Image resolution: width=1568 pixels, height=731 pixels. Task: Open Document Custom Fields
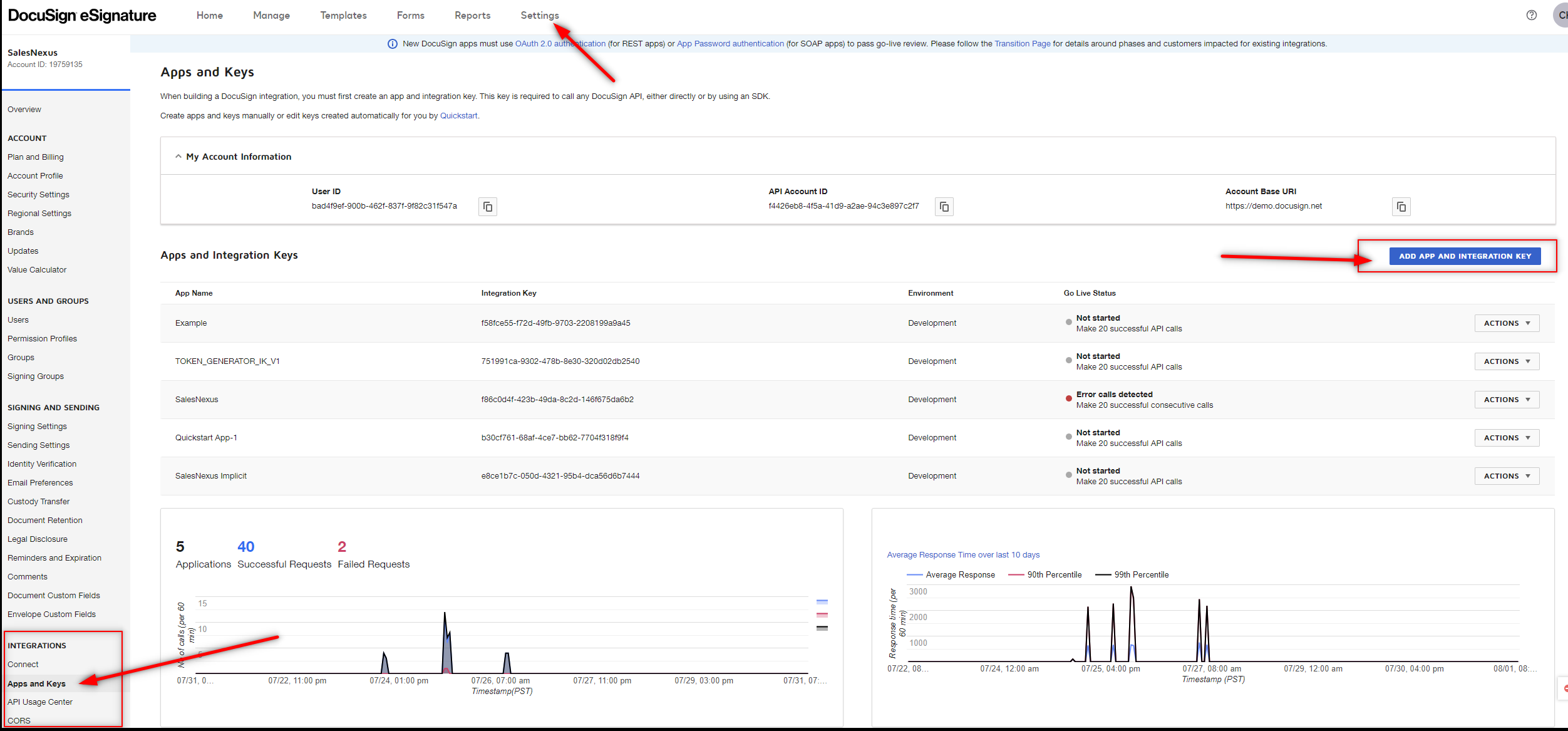click(x=54, y=596)
